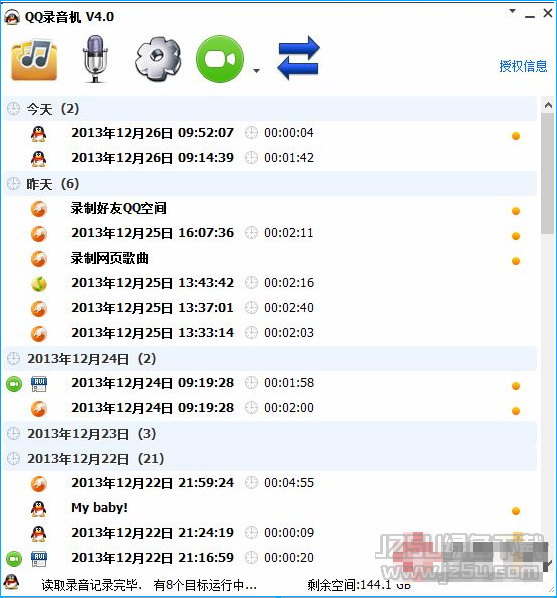Open settings with the gear icon
Viewport: 557px width, 598px height.
click(x=158, y=59)
